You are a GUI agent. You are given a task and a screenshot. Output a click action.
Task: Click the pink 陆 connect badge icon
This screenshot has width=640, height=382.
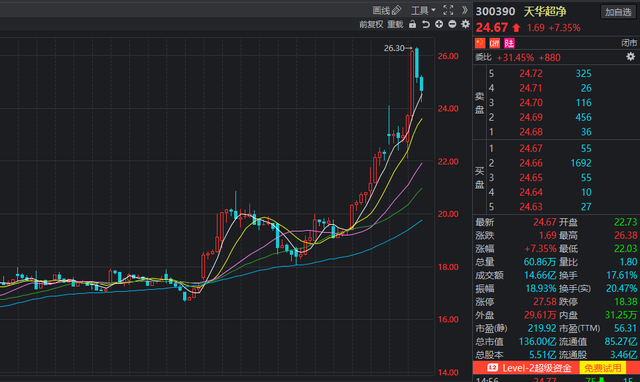509,43
